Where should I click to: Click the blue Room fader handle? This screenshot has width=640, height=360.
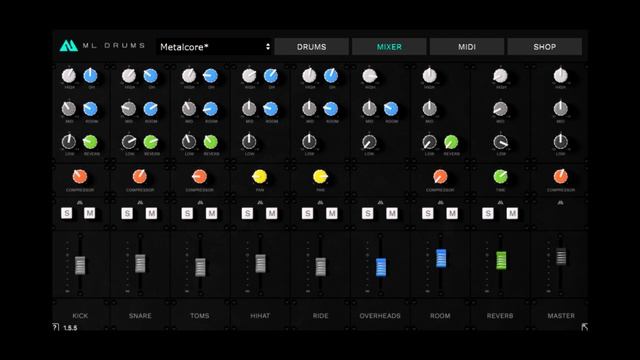(x=441, y=258)
